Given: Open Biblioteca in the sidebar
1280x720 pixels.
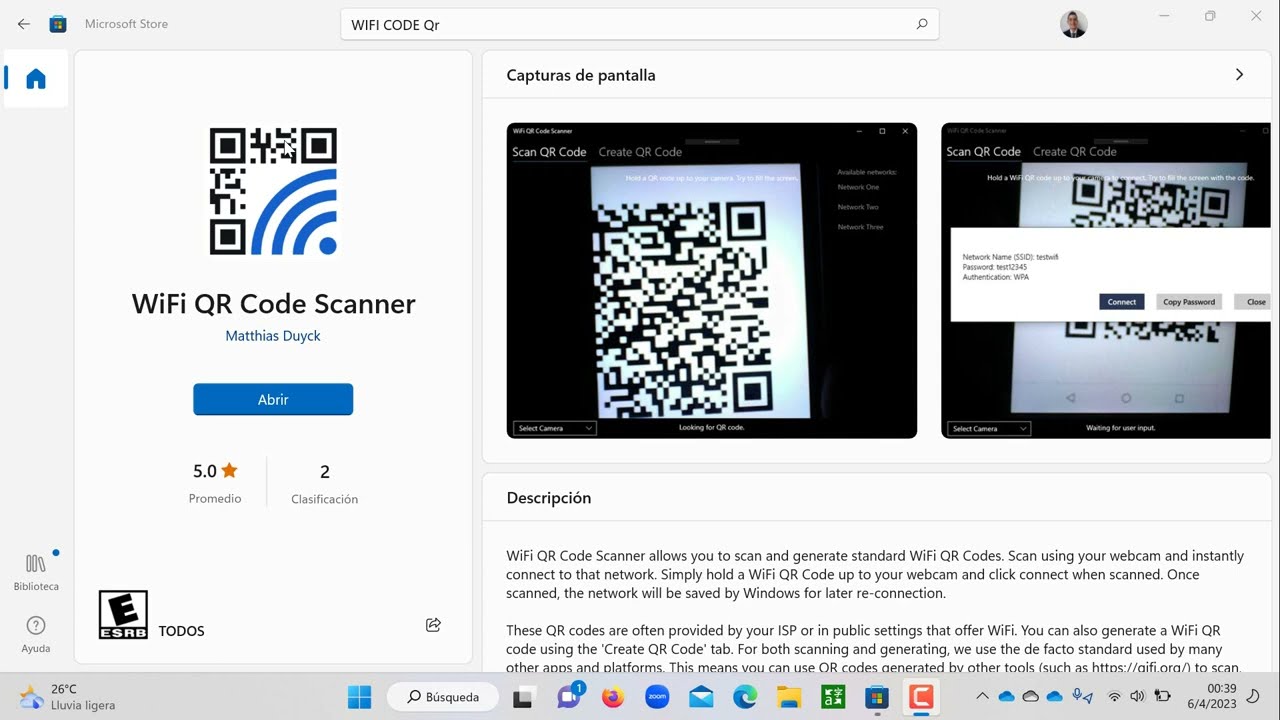Looking at the screenshot, I should point(36,572).
